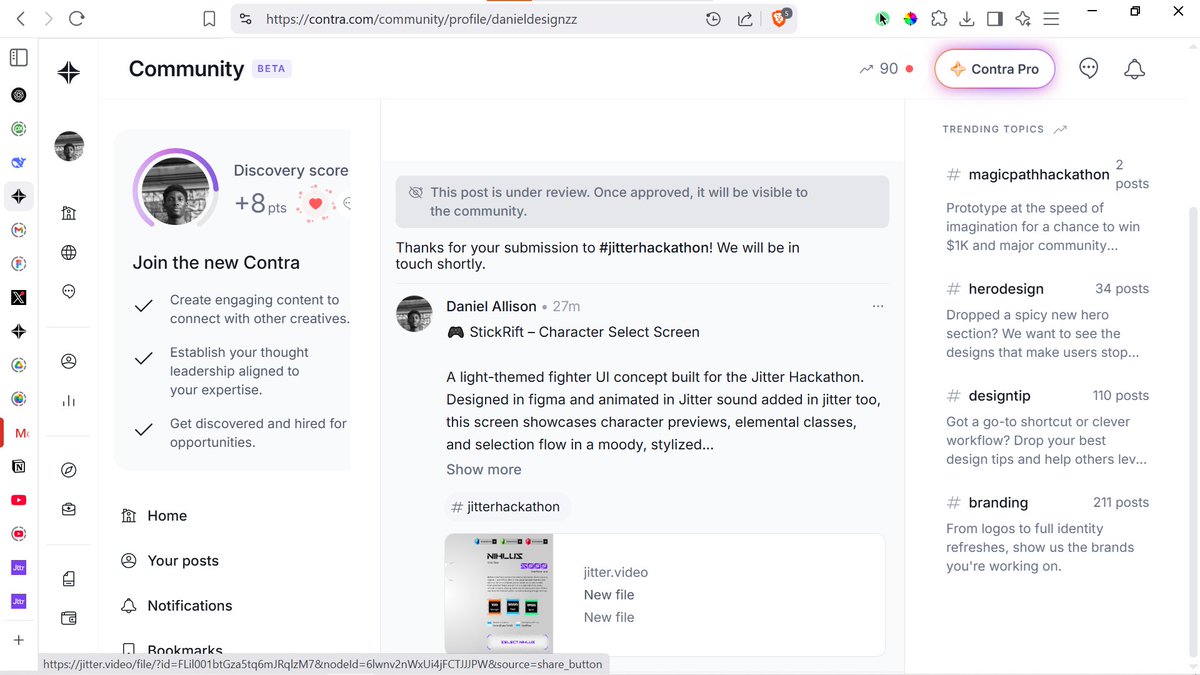Viewport: 1200px width, 675px height.
Task: Switch to the ChatGPT tab
Action: click(18, 95)
